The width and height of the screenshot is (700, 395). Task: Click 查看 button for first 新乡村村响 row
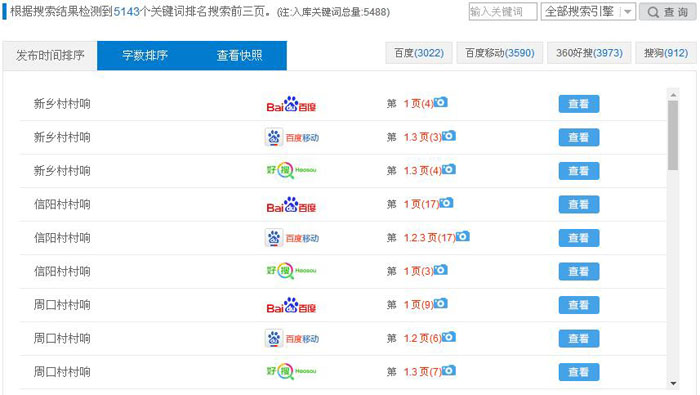[579, 104]
